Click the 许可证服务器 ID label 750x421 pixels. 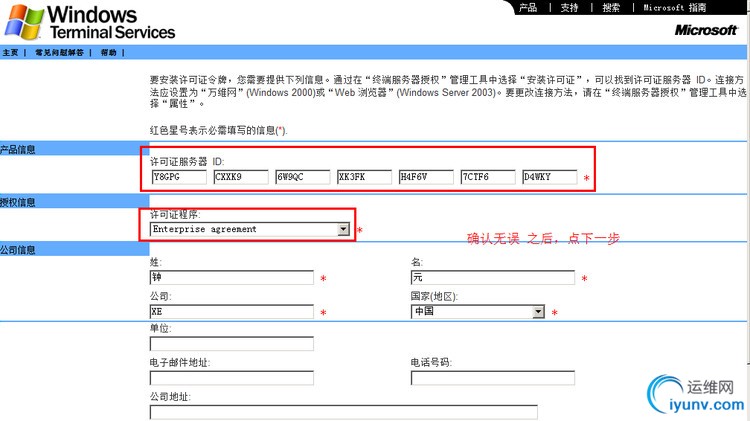point(187,162)
